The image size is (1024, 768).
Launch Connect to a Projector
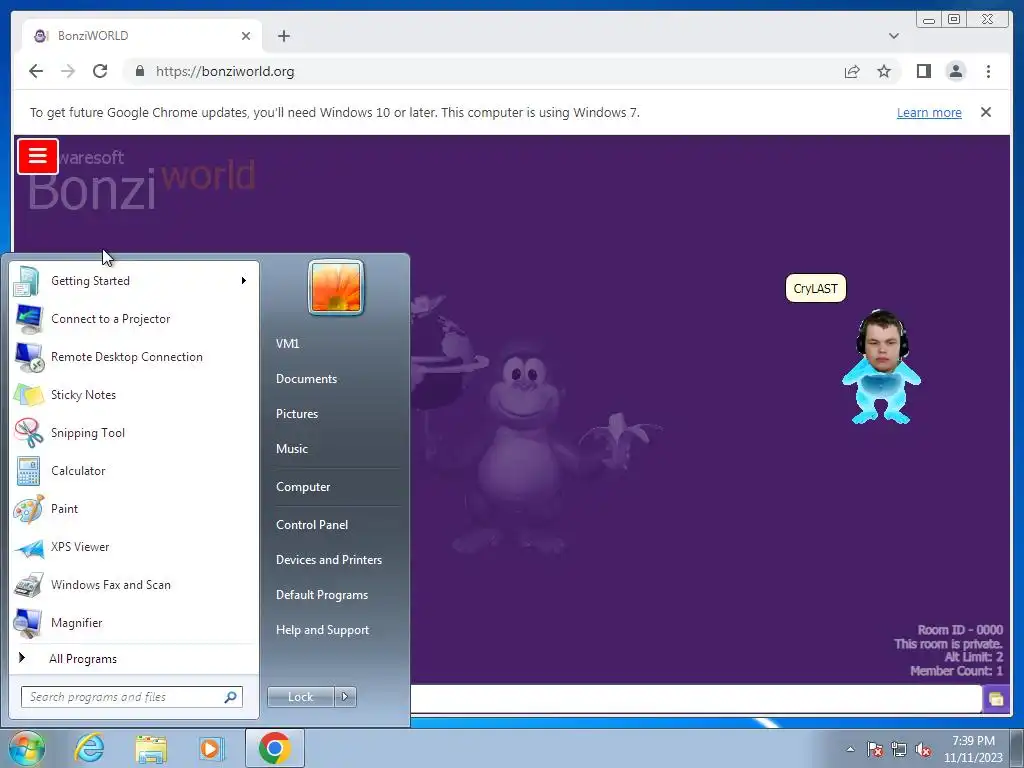pos(134,319)
